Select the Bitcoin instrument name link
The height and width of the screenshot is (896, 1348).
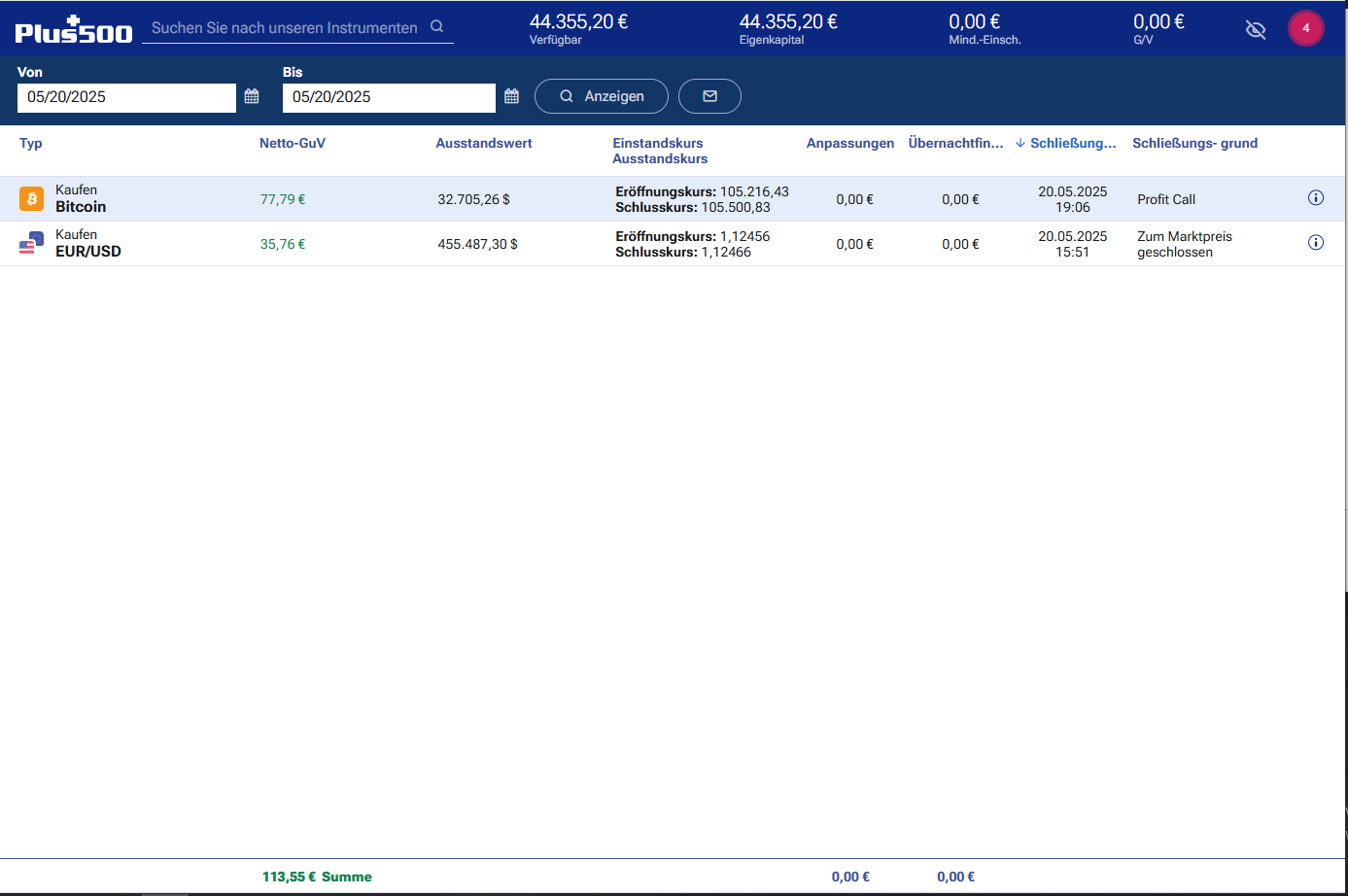tap(81, 207)
